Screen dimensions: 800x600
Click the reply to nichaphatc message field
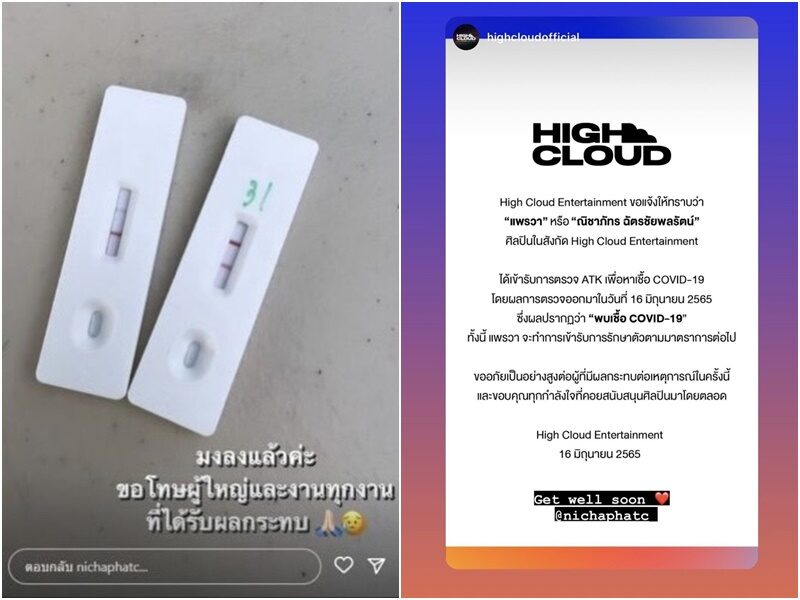[x=164, y=566]
